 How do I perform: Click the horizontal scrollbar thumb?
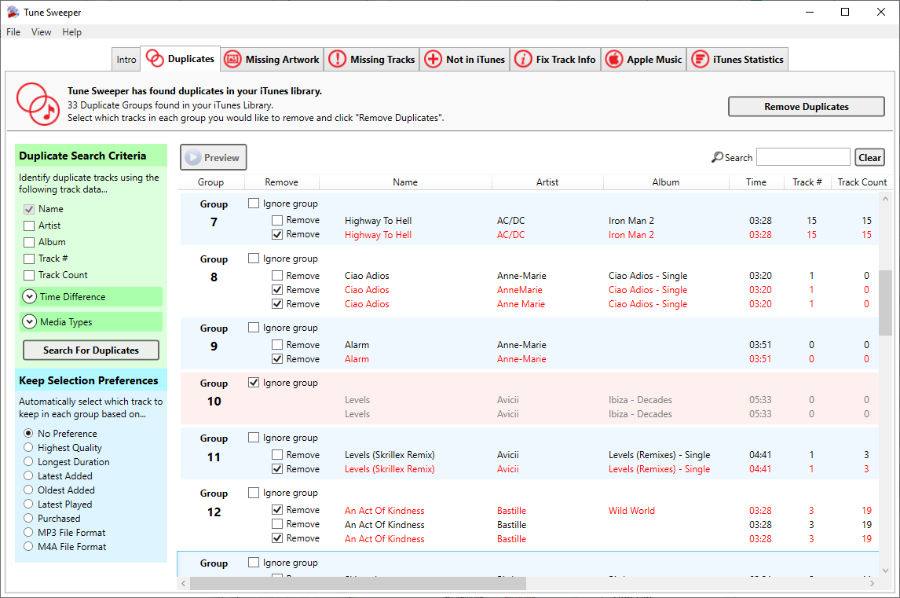tap(358, 583)
